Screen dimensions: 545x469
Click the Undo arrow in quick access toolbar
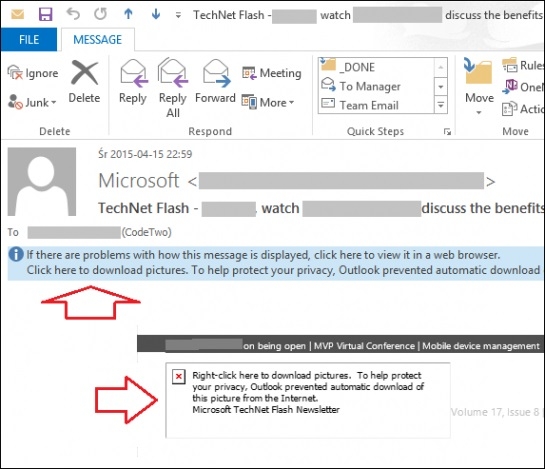coord(73,14)
